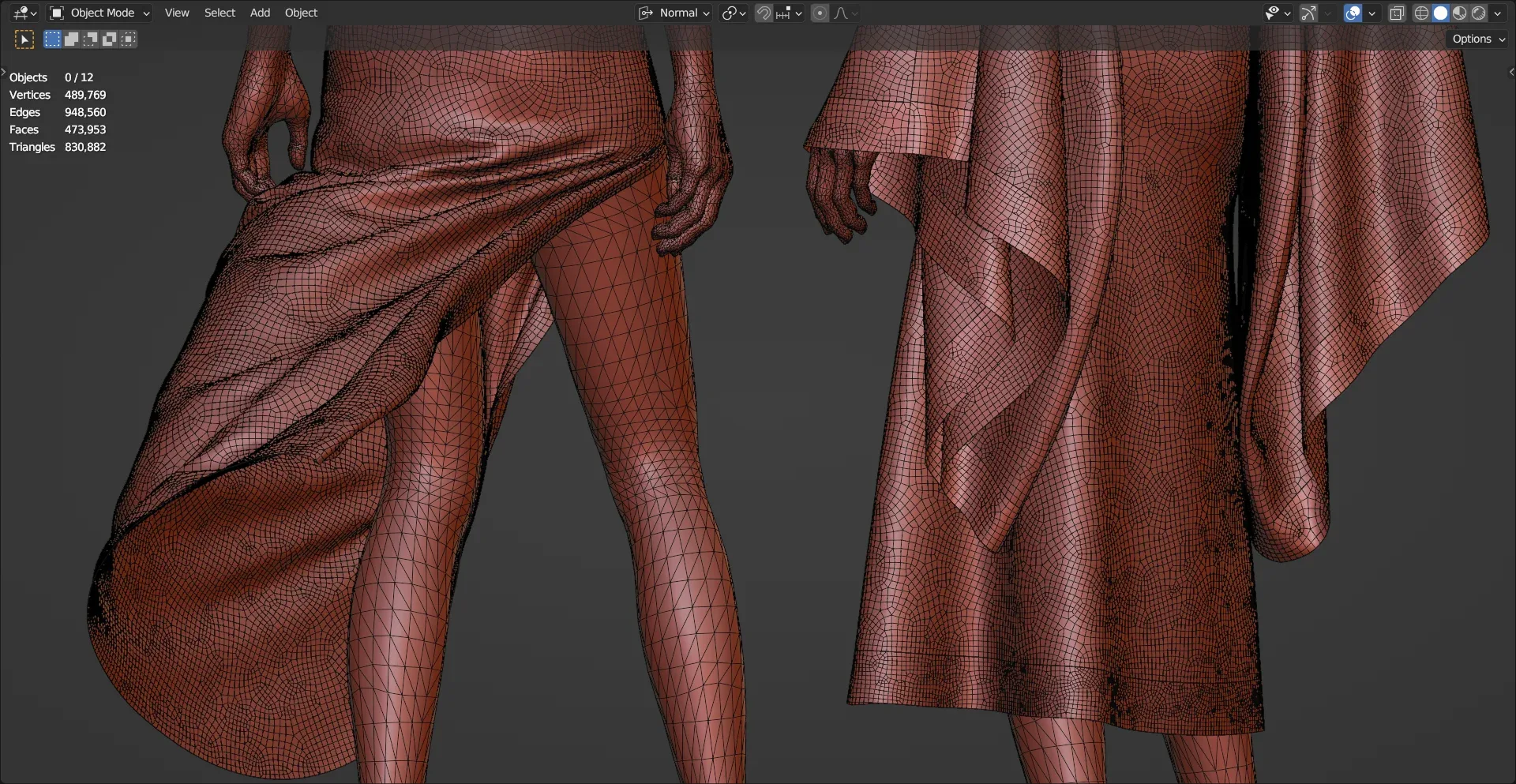
Task: Open shading options dropdown arrow
Action: tap(1498, 13)
